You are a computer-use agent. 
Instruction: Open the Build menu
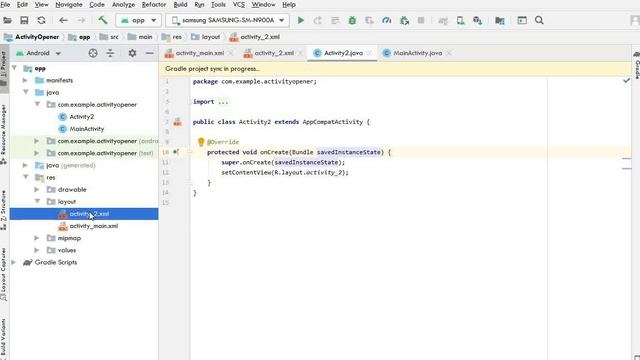[x=180, y=5]
